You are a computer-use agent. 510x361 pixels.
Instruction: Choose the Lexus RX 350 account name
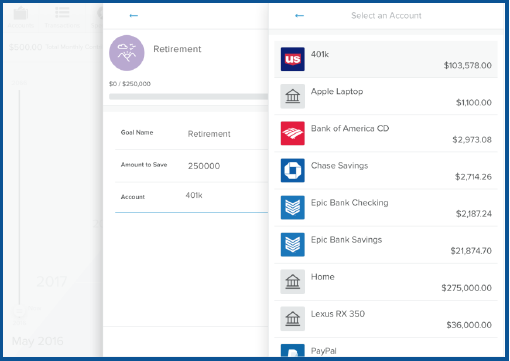pos(338,314)
